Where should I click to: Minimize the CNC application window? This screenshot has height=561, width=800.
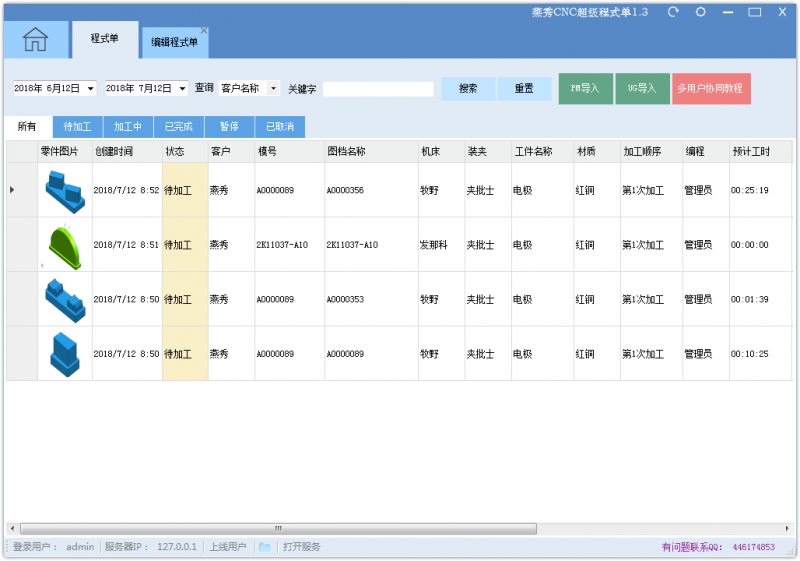click(x=728, y=12)
